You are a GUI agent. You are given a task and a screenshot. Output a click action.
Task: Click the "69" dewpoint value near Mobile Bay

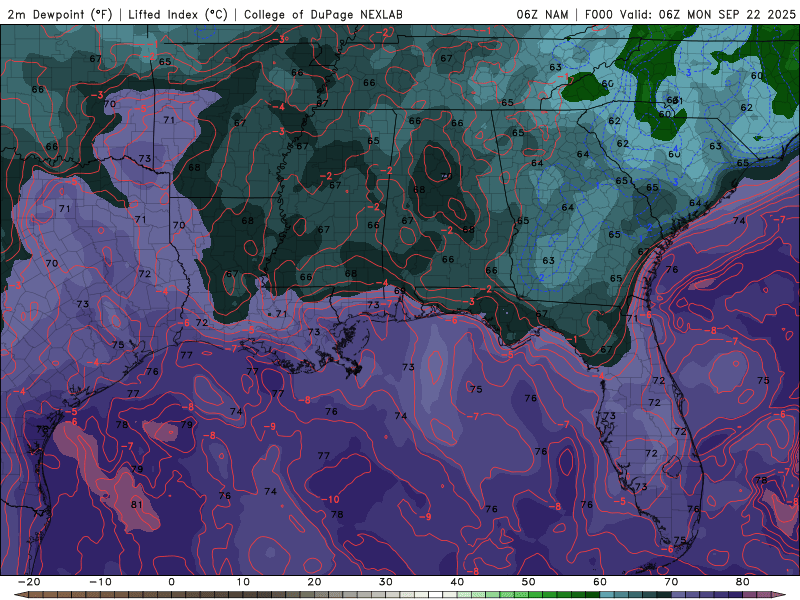[399, 291]
